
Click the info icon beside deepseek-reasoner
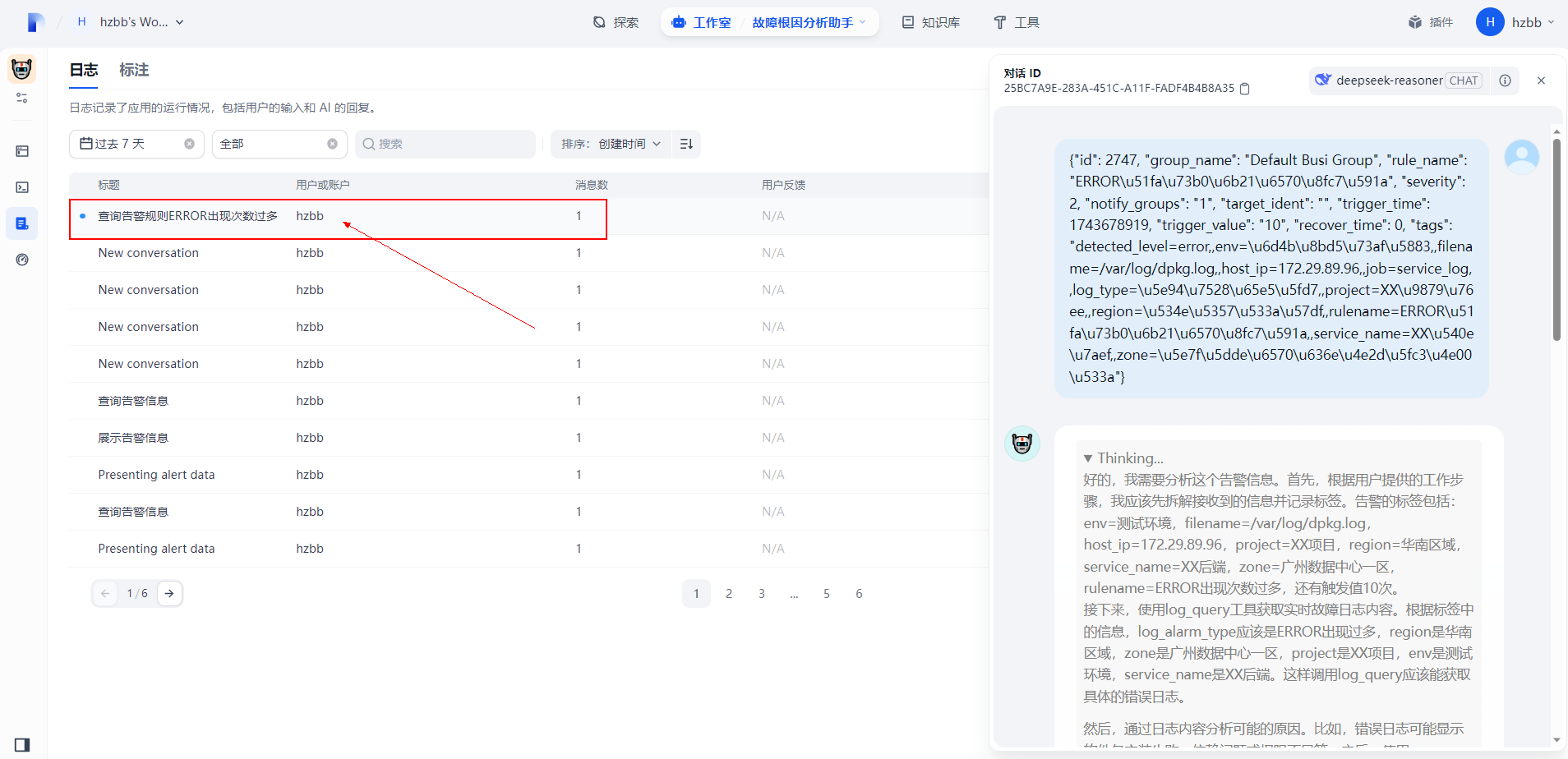click(1505, 80)
